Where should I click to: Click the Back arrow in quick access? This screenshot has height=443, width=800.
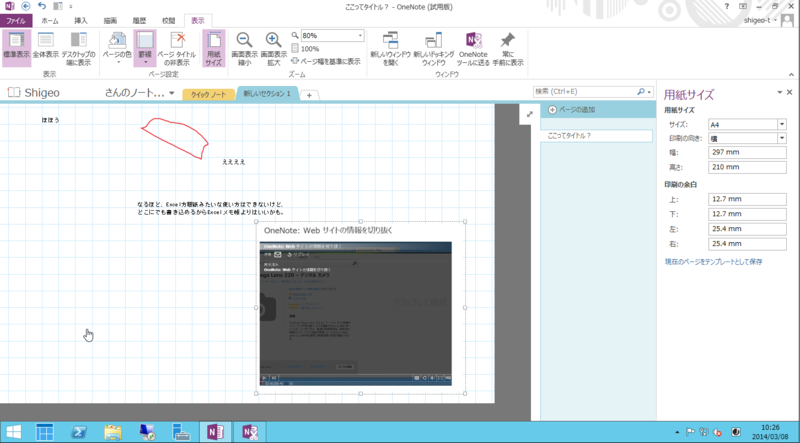[x=26, y=7]
